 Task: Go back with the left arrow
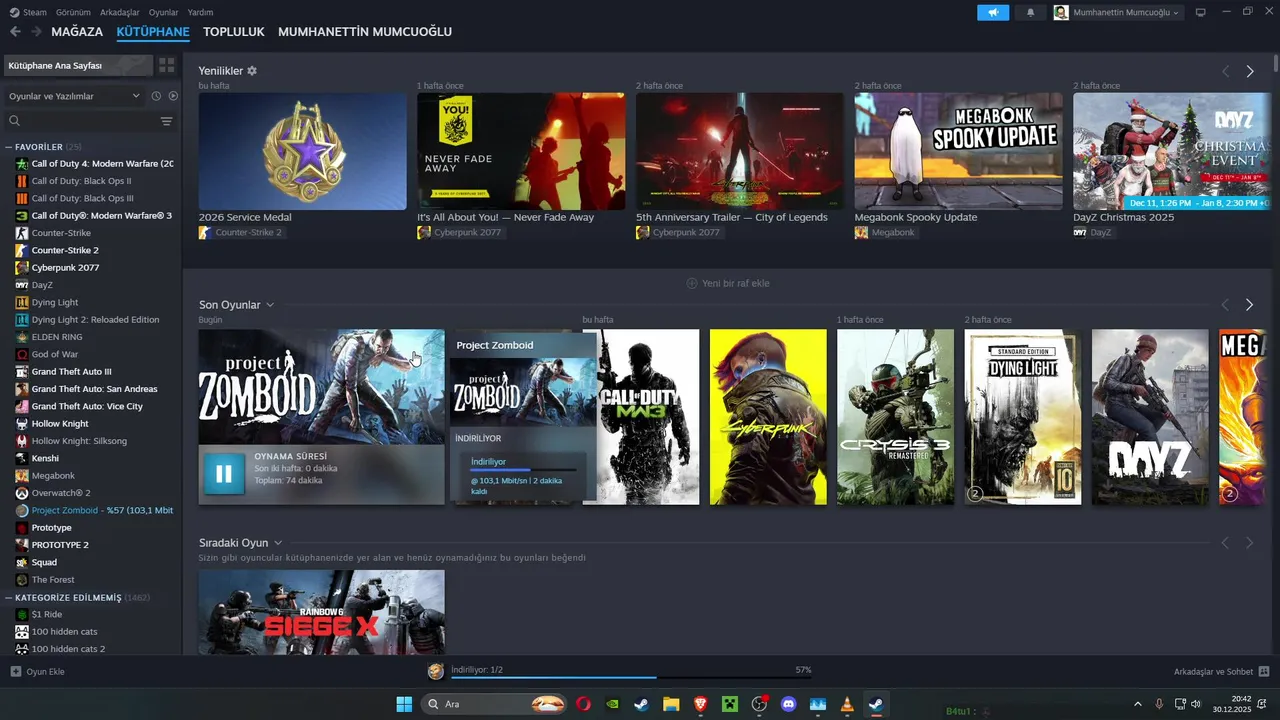coord(15,32)
